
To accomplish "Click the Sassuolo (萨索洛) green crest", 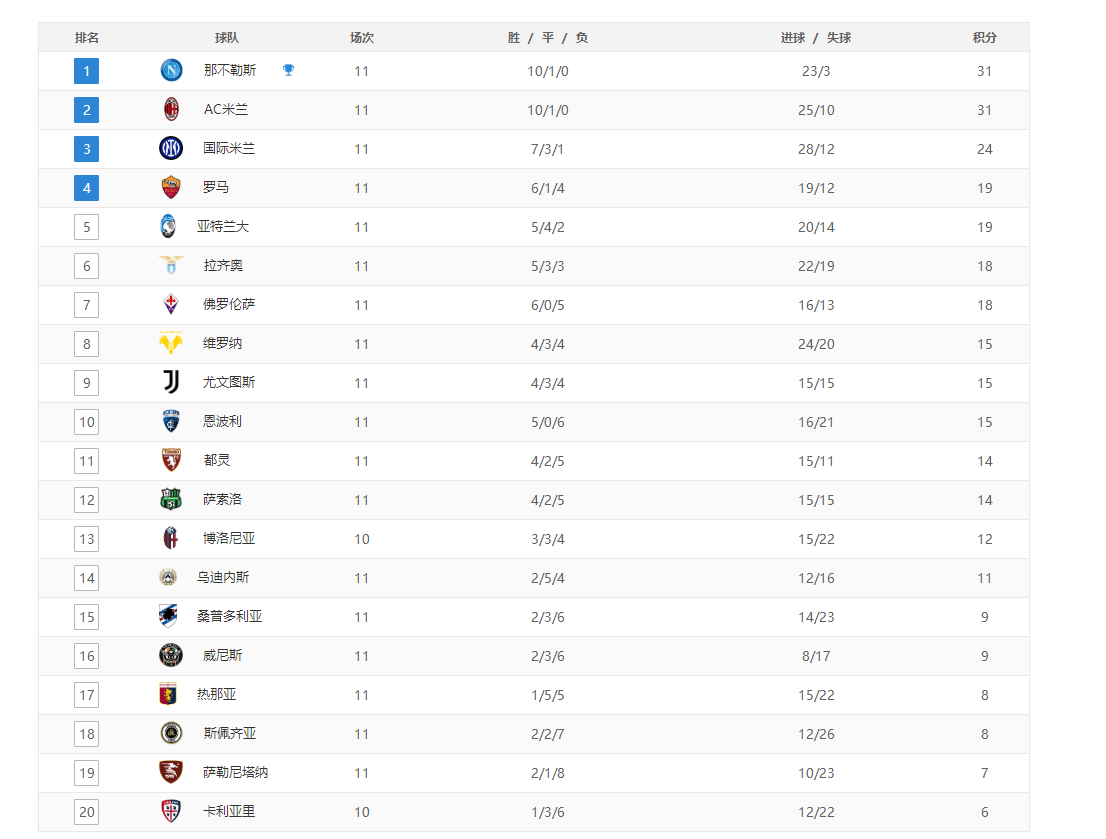I will (171, 499).
